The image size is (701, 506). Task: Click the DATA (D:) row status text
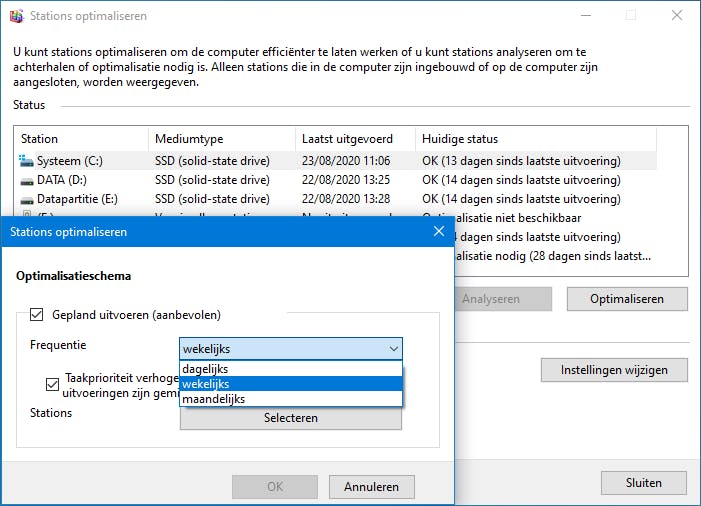pyautogui.click(x=521, y=180)
